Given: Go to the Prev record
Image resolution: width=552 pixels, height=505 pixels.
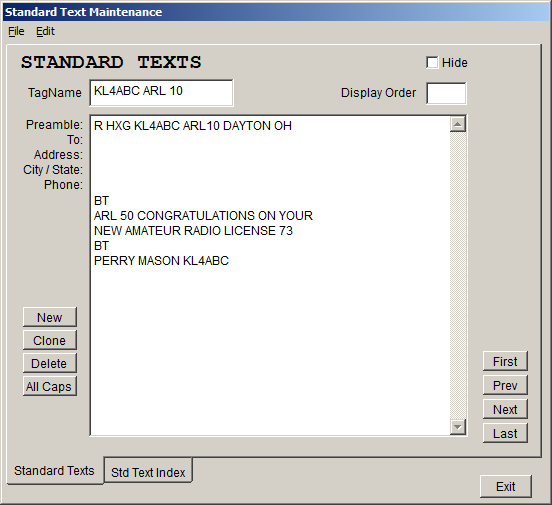Looking at the screenshot, I should point(505,385).
